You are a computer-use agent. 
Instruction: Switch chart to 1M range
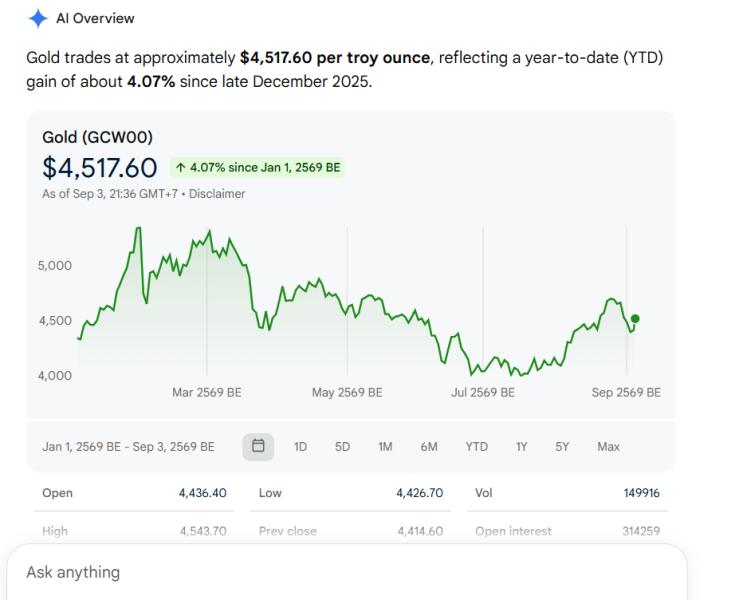[385, 447]
